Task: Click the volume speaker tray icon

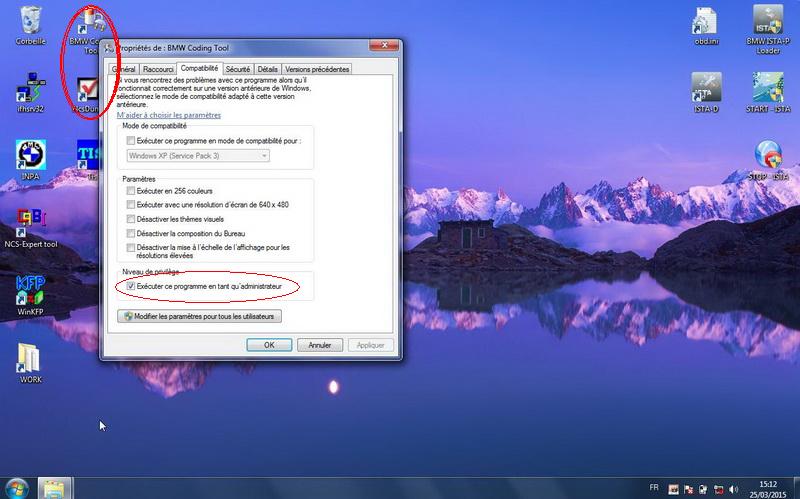Action: [733, 489]
